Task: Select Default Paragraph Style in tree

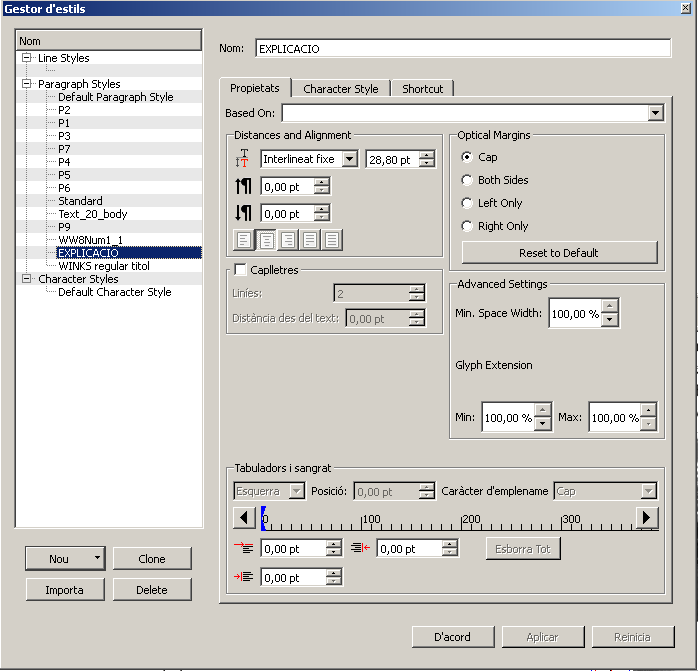Action: 116,97
